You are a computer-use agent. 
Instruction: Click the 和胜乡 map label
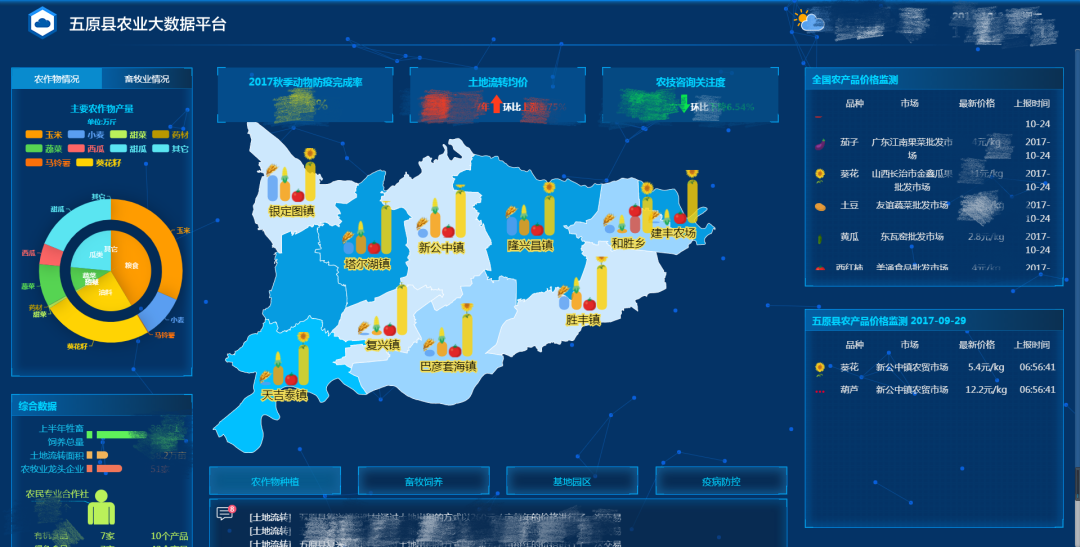627,243
